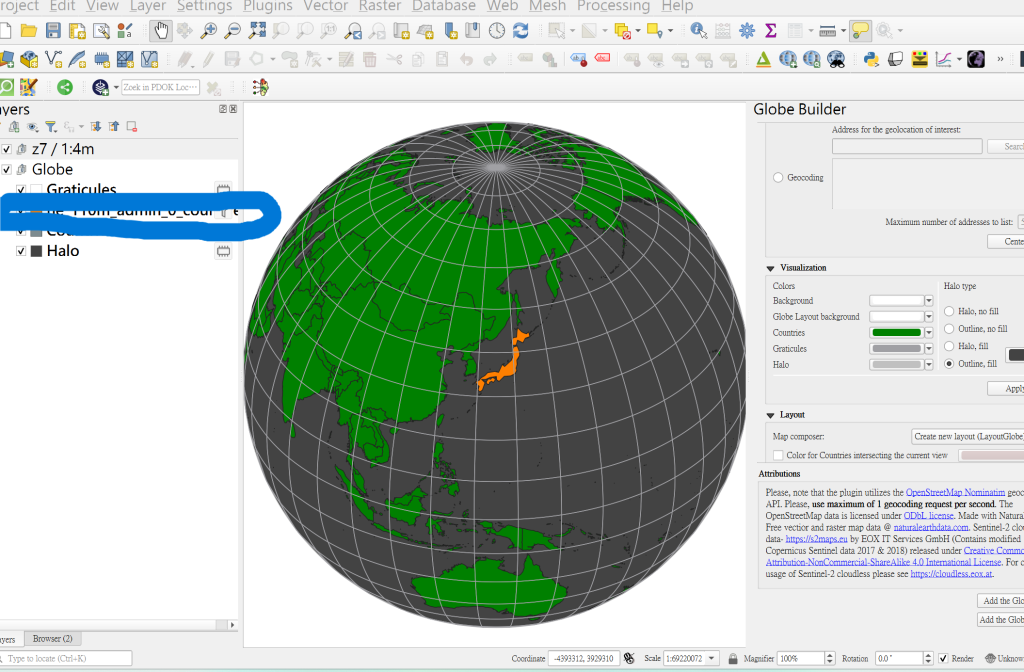Collapse the Layout section
The image size is (1024, 672).
pyautogui.click(x=771, y=415)
